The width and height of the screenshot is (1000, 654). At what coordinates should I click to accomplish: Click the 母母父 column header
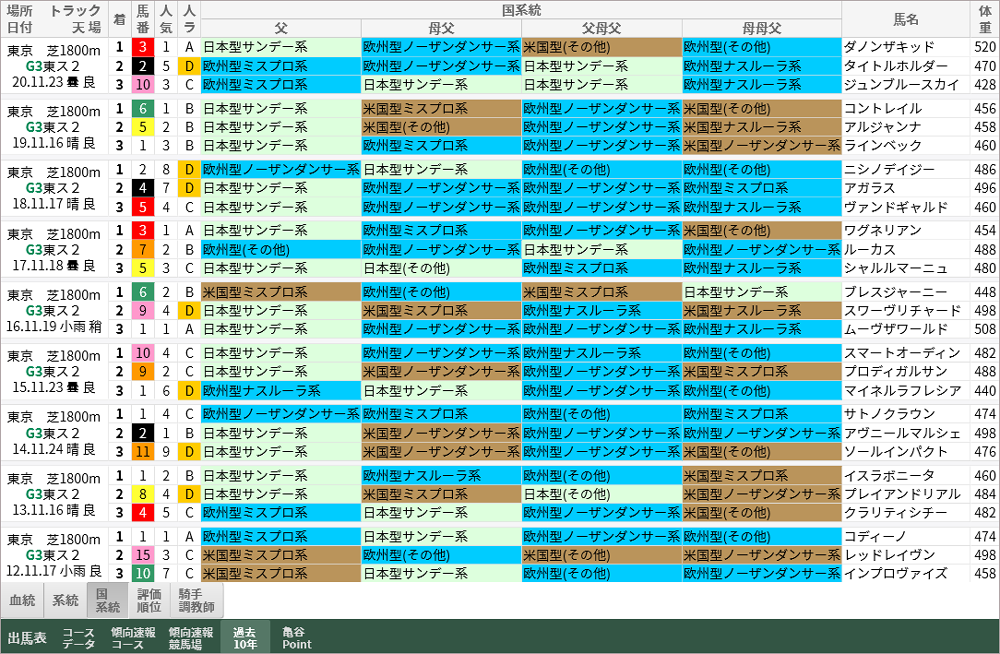pyautogui.click(x=761, y=29)
